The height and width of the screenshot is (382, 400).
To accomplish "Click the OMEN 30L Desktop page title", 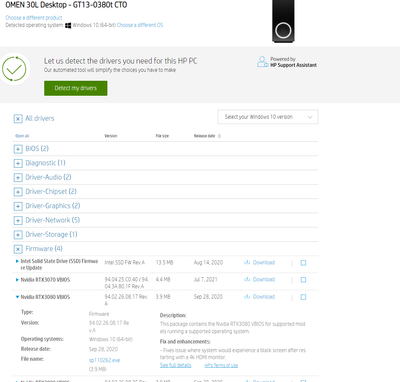I will pos(66,5).
